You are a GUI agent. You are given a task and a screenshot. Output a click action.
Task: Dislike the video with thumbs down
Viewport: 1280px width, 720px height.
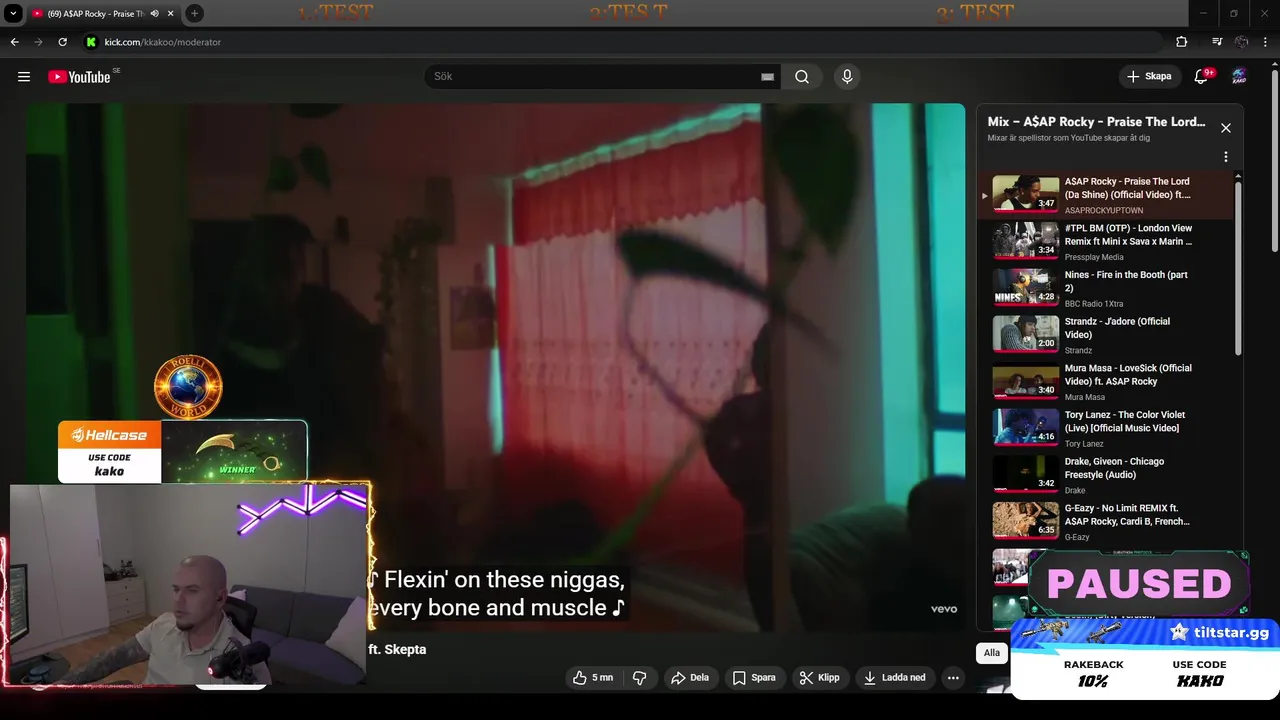(x=640, y=678)
